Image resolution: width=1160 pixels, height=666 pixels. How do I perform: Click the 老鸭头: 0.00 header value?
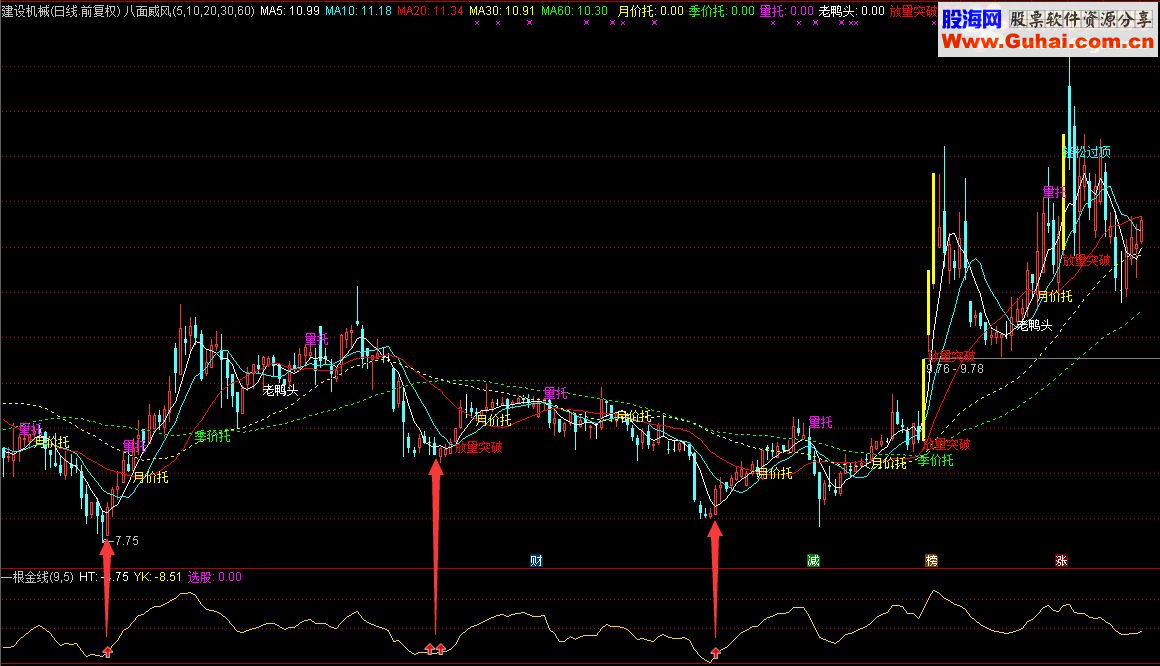coord(852,11)
